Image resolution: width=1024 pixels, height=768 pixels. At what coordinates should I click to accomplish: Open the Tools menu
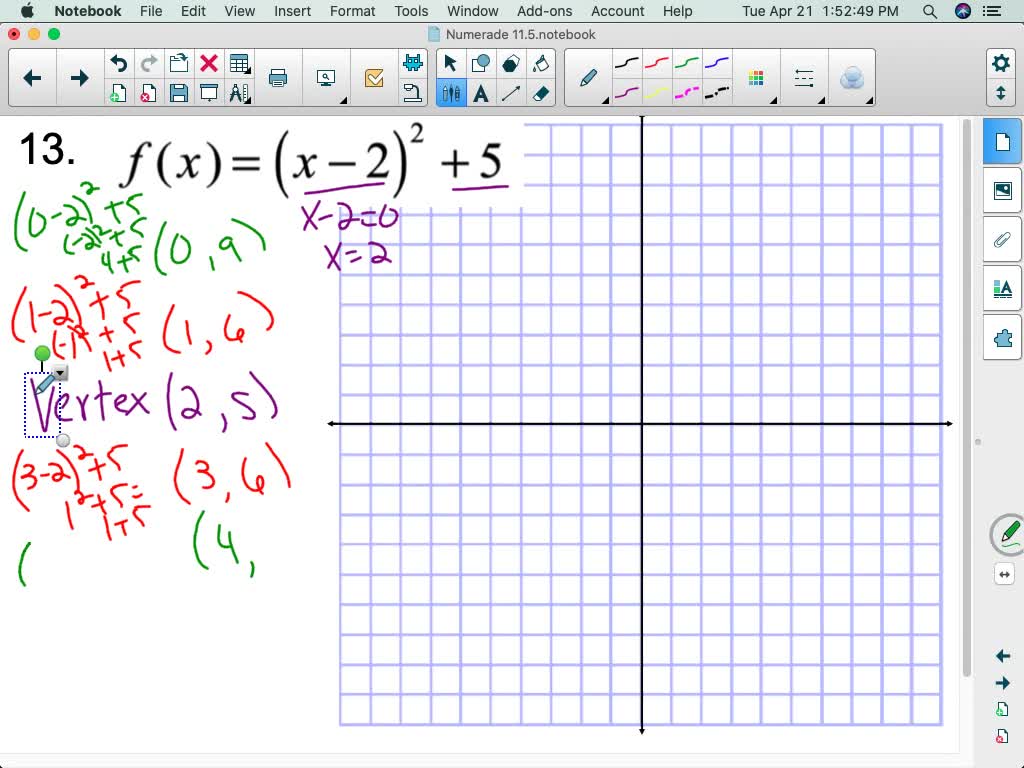[x=410, y=11]
